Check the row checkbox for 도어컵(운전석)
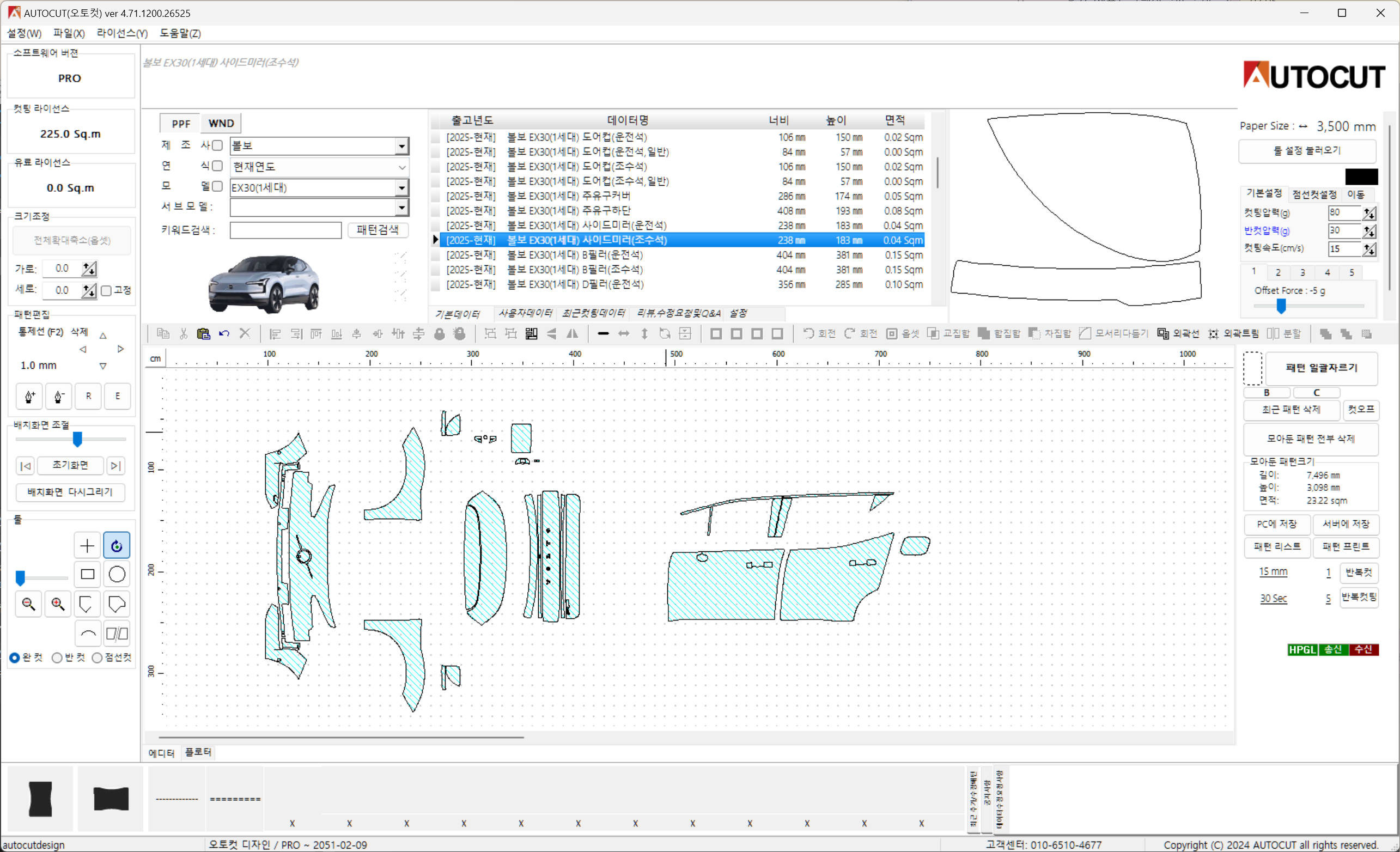 pyautogui.click(x=436, y=137)
